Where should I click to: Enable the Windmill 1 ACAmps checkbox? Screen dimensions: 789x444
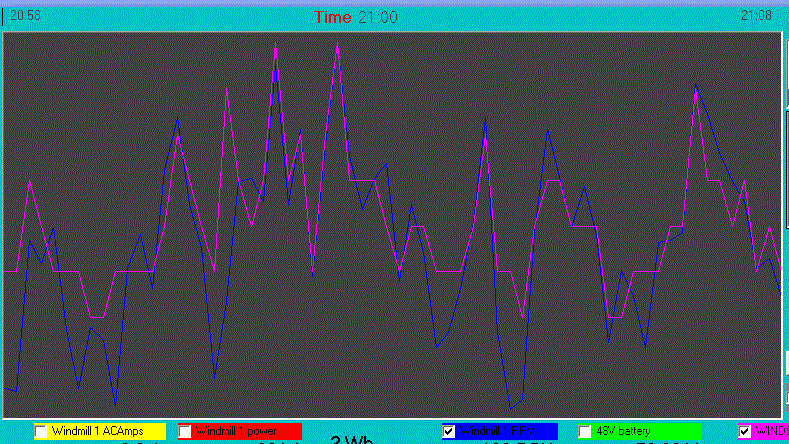pos(41,431)
